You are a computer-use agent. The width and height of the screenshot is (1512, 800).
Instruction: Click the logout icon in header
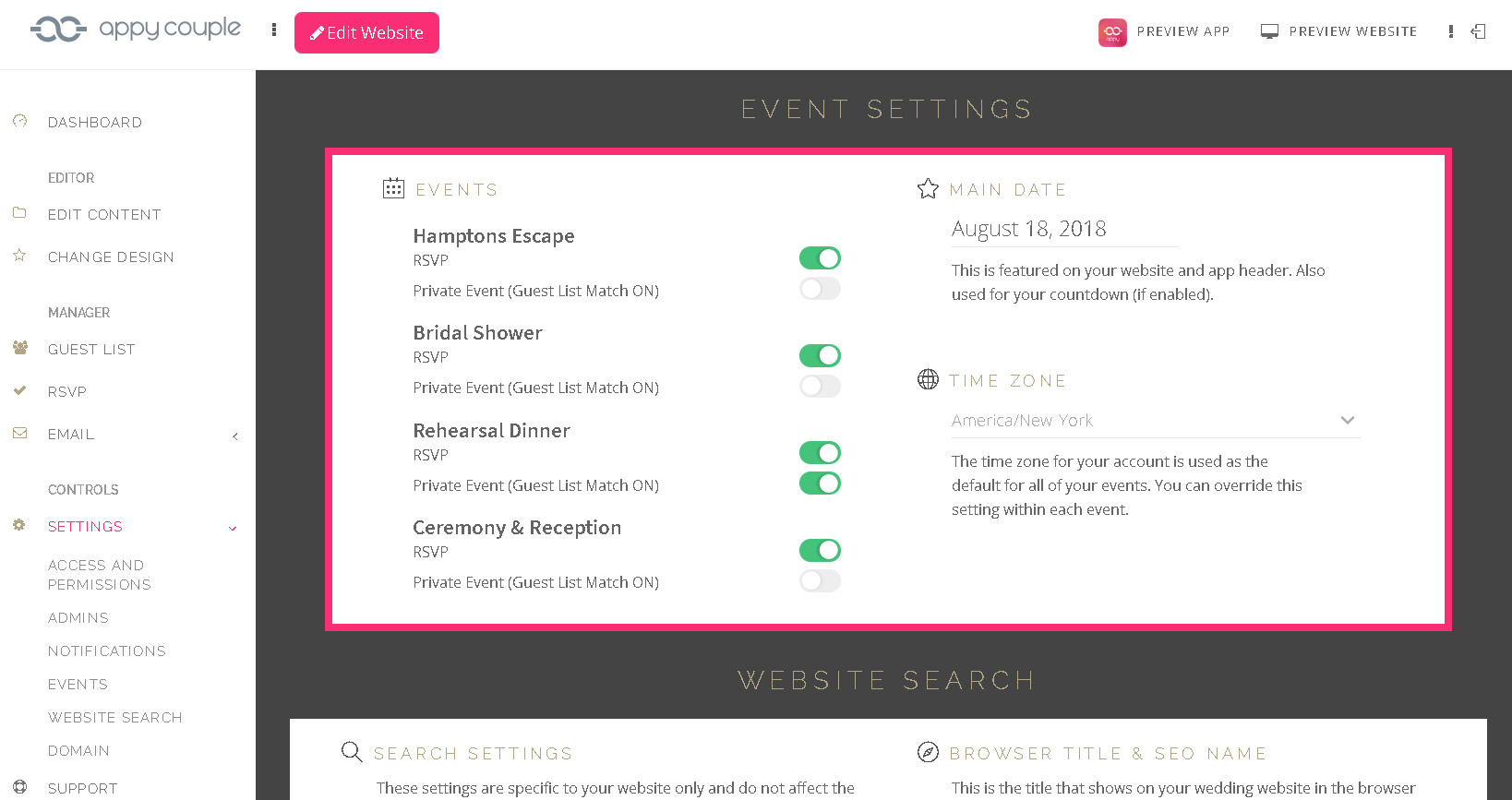tap(1479, 31)
